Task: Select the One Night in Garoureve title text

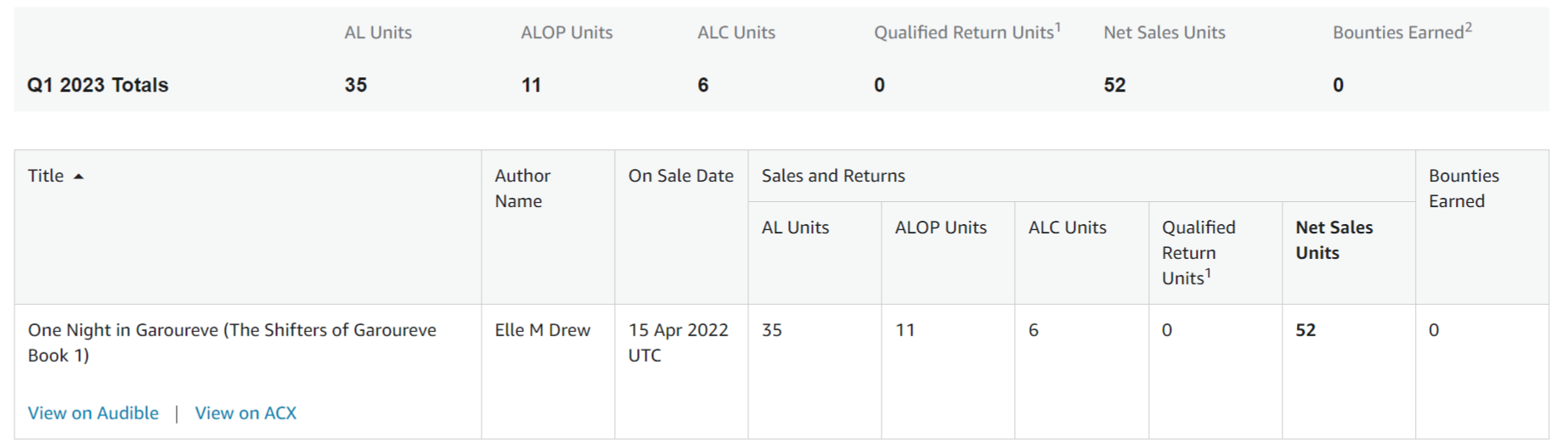Action: [232, 343]
